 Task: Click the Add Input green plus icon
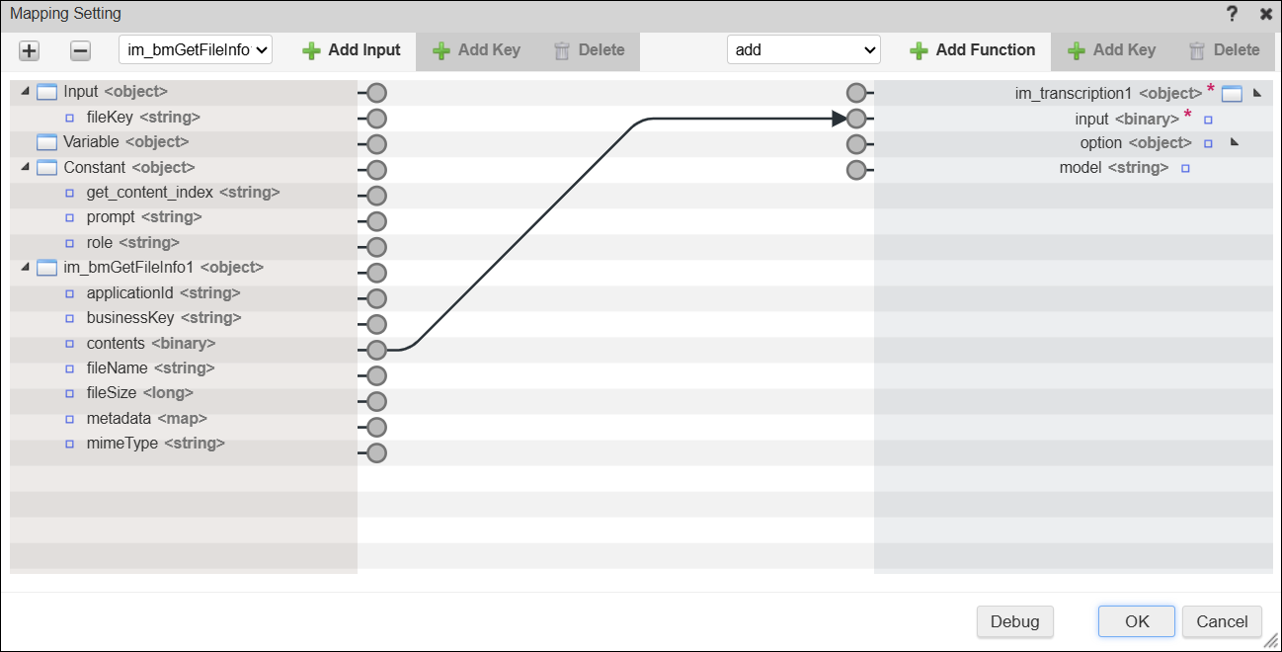click(312, 51)
